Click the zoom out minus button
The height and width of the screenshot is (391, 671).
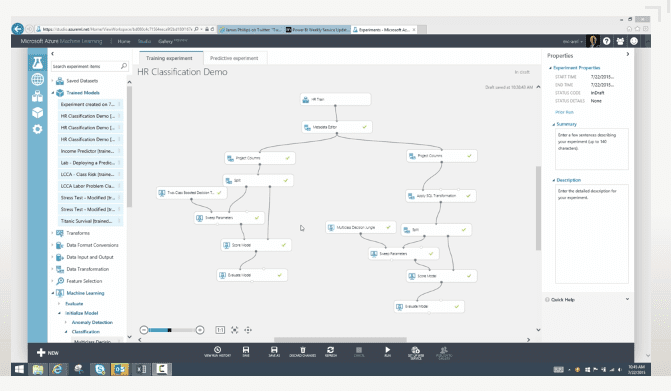coord(144,330)
